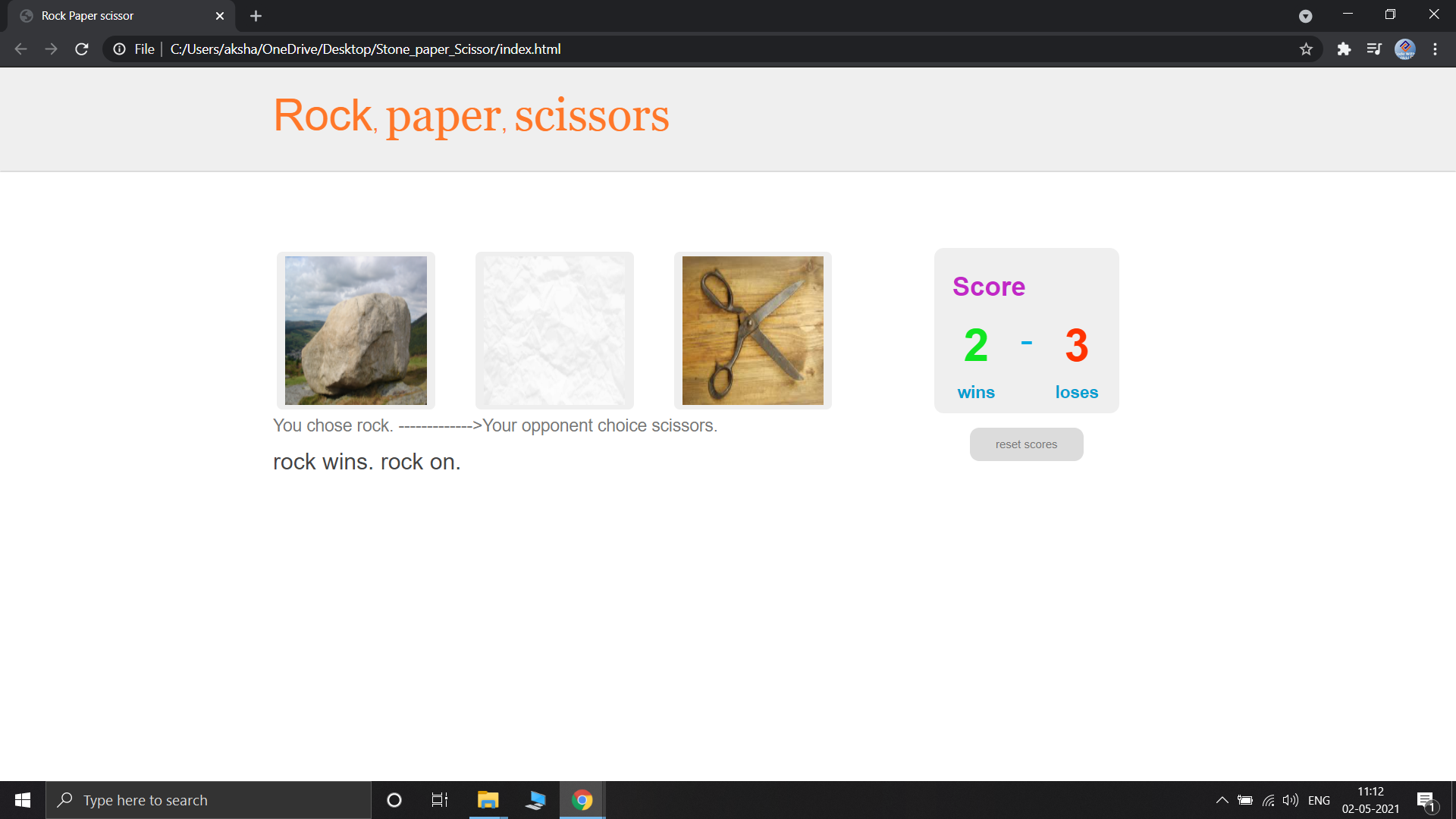Open a new browser tab
Screen dimensions: 1456x819
(256, 15)
